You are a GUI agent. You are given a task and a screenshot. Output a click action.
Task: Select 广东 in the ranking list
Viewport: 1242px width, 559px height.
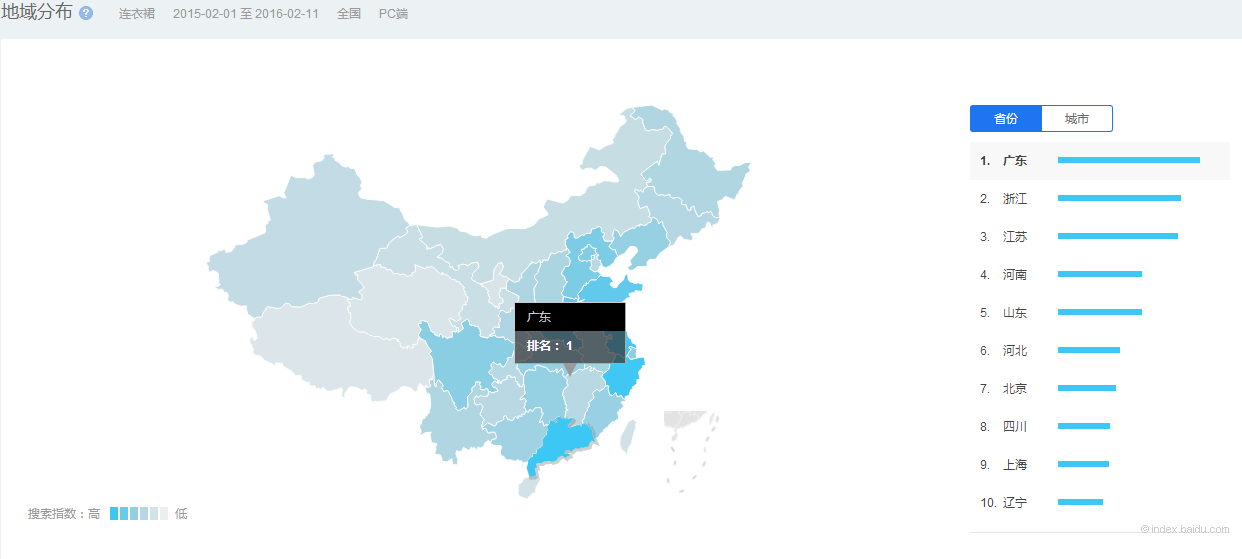[1014, 161]
